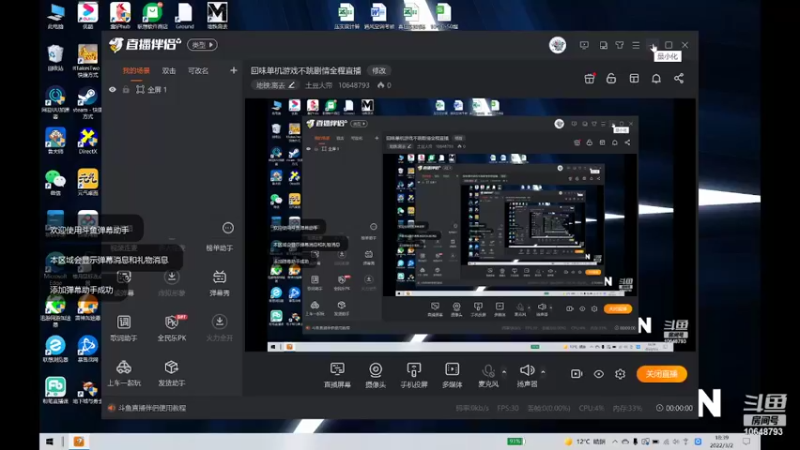The height and width of the screenshot is (450, 800).
Task: Open the 发货助手 box icon tool
Action: tap(171, 373)
